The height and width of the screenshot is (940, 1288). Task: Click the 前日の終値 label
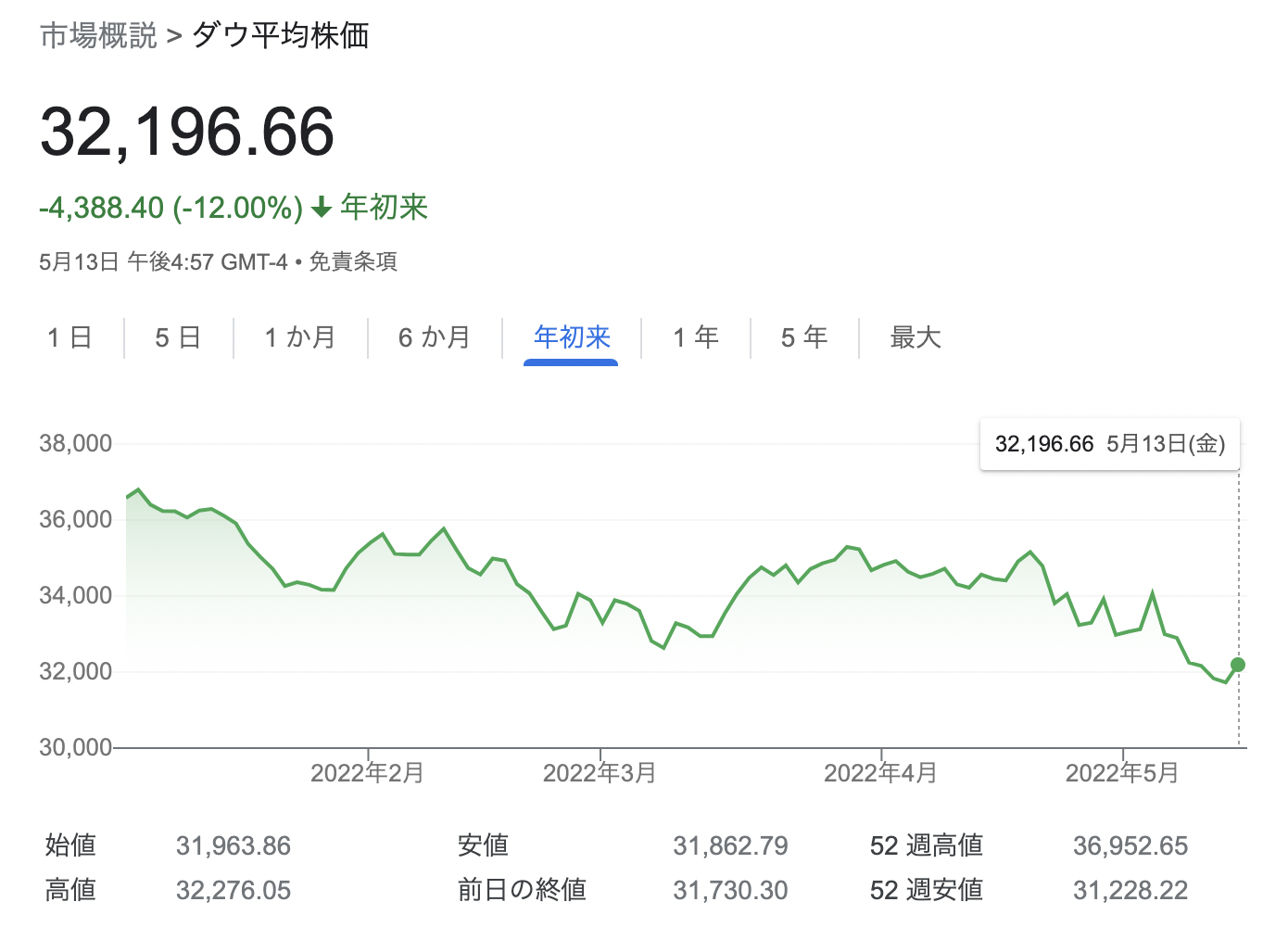tap(522, 890)
